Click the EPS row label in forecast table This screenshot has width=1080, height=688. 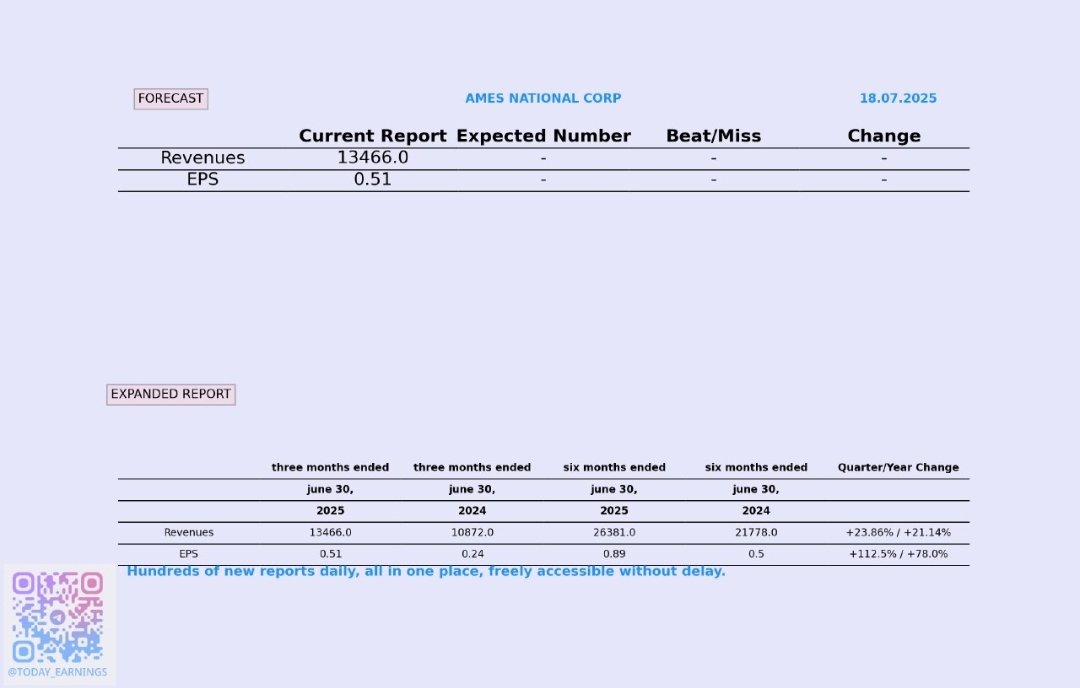click(202, 179)
